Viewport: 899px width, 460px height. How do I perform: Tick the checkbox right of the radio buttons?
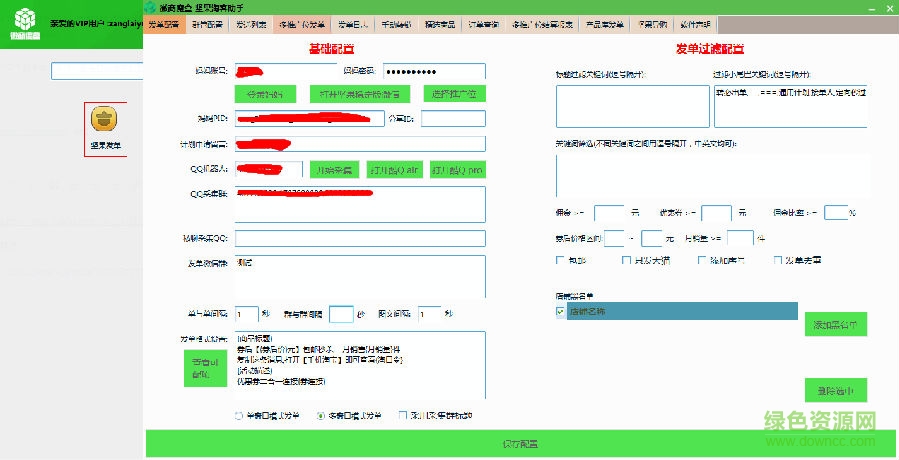tap(403, 415)
